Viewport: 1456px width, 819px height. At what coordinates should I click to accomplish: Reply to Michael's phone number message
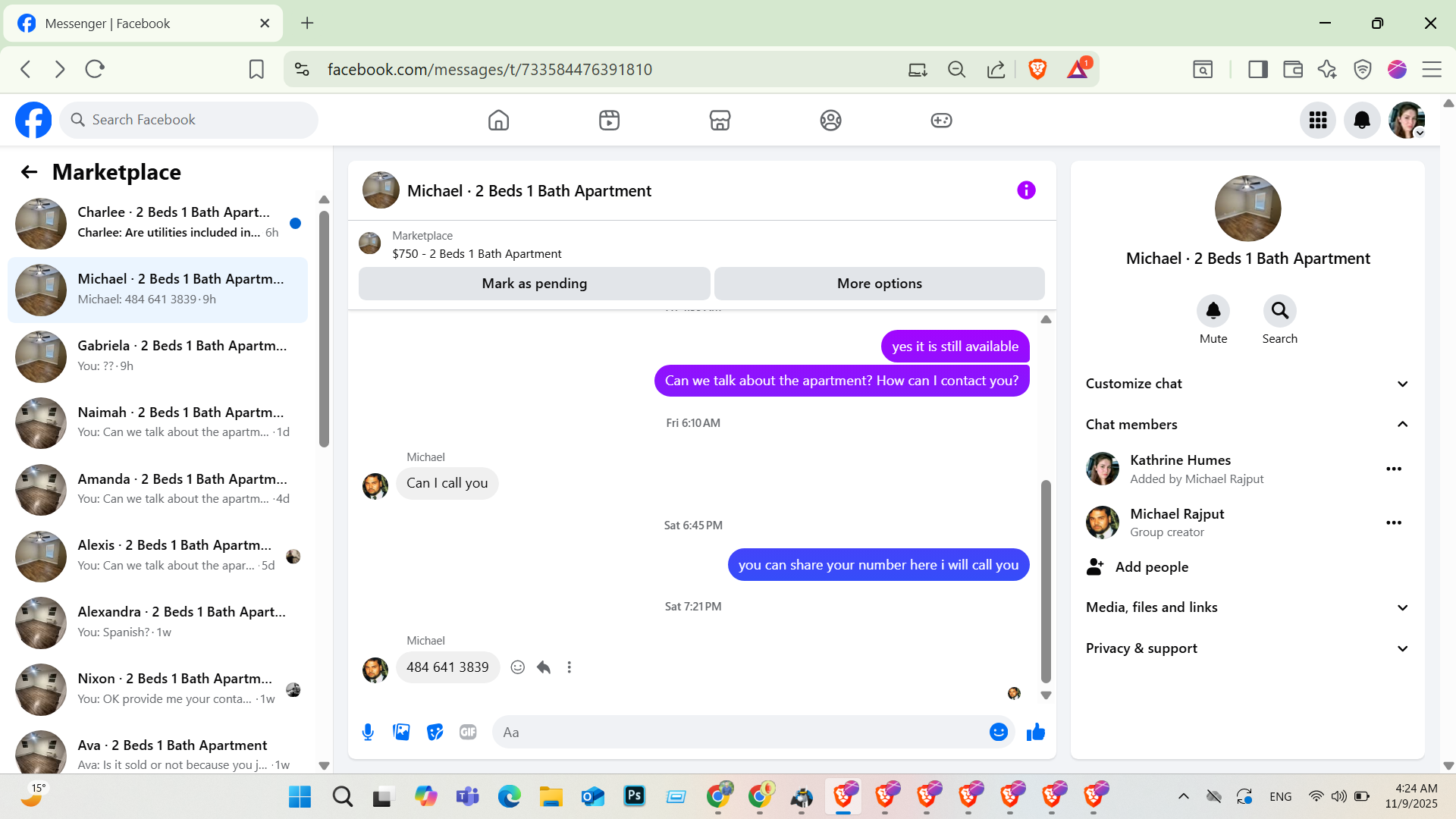pos(544,667)
